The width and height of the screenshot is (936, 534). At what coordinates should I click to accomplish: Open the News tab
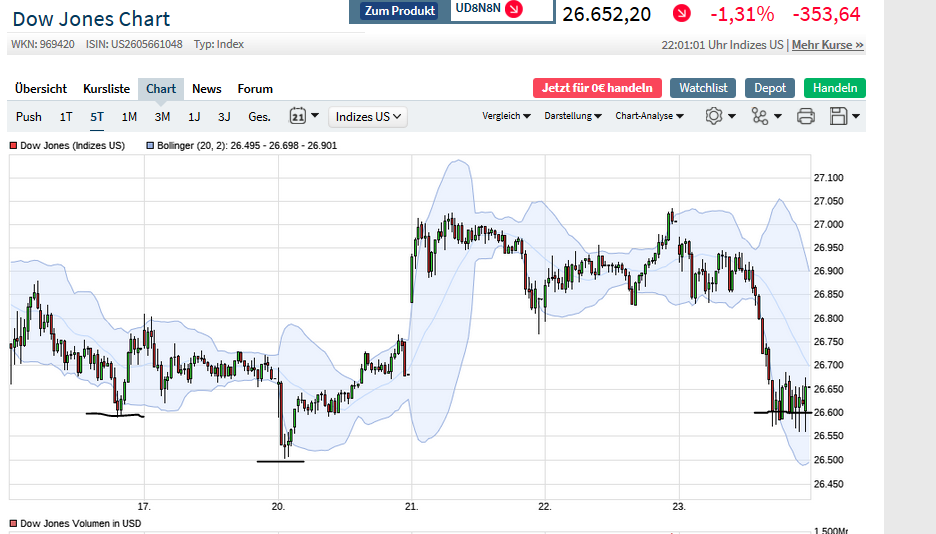pos(207,89)
